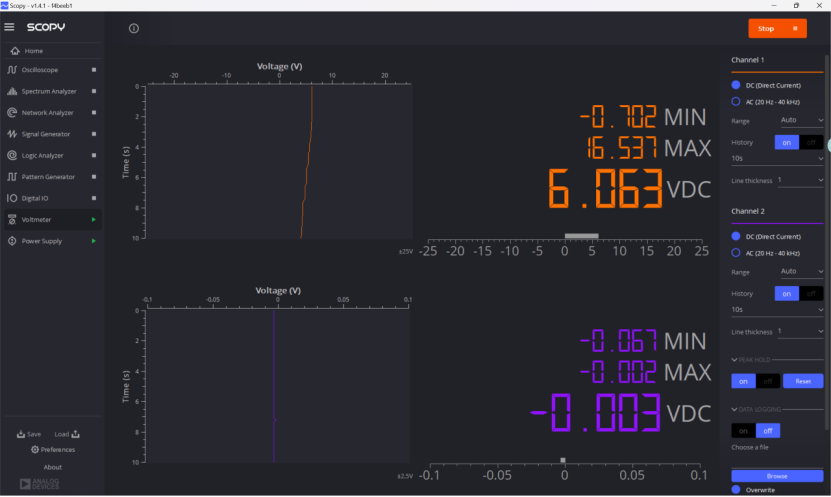The width and height of the screenshot is (831, 497).
Task: Click Channel 1 voltage level bar
Action: pos(581,236)
